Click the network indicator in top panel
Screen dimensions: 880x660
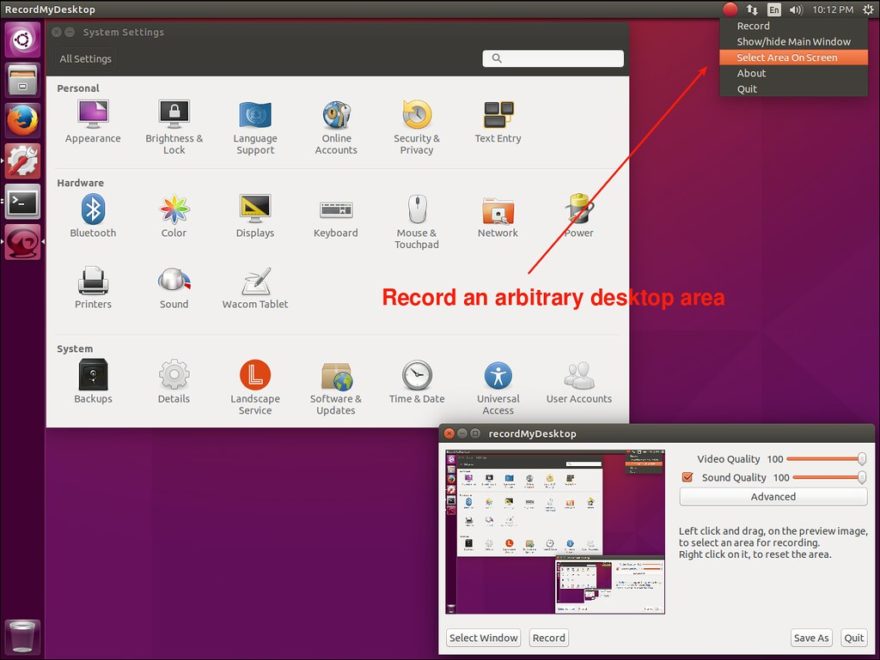tap(752, 9)
